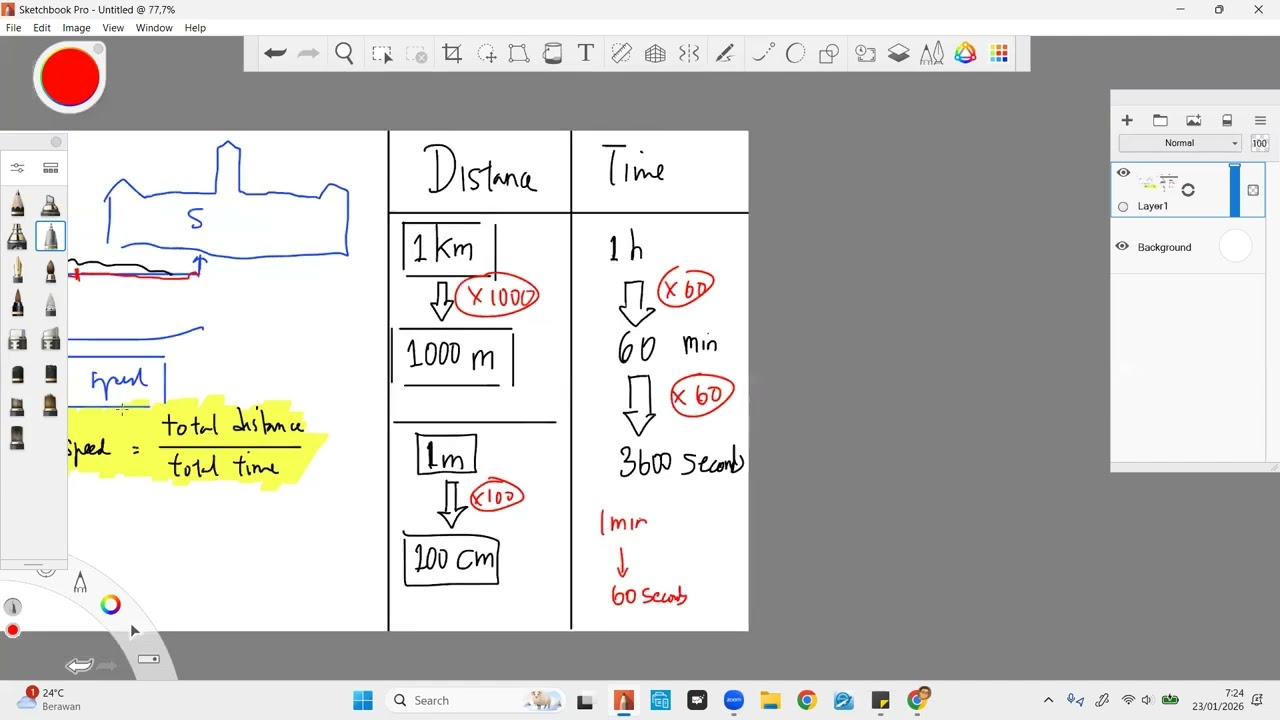The width and height of the screenshot is (1280, 720).
Task: Open the Edit menu
Action: pyautogui.click(x=42, y=28)
